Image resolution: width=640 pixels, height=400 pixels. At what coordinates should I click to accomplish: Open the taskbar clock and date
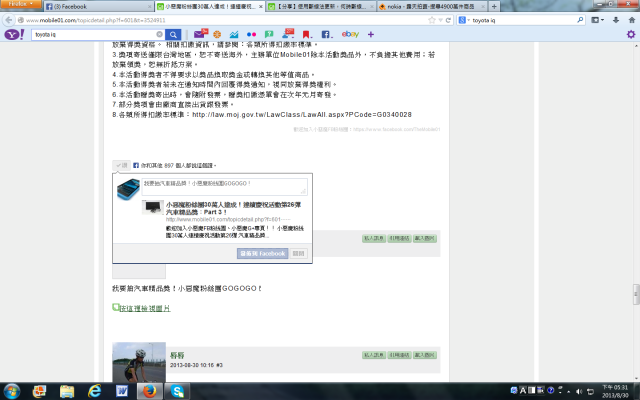[x=616, y=391]
